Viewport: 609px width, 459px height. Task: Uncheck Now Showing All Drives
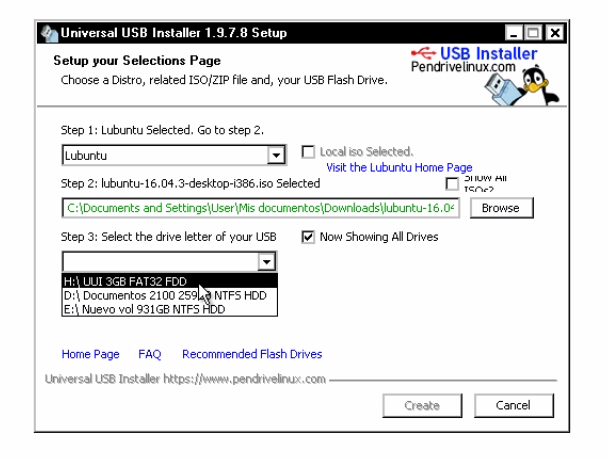click(x=308, y=237)
